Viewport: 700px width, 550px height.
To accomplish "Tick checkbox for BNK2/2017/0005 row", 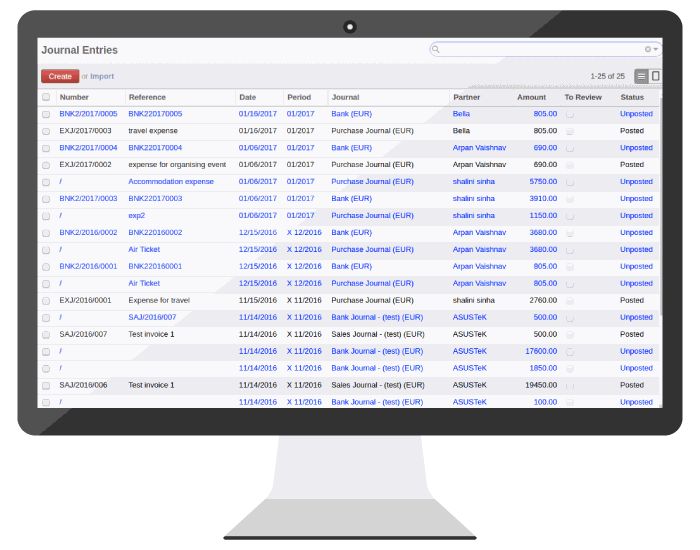I will pyautogui.click(x=46, y=114).
